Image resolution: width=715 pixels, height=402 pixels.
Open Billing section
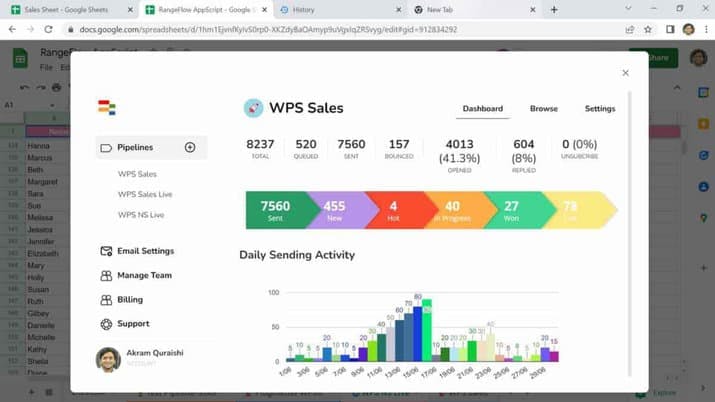click(x=130, y=299)
